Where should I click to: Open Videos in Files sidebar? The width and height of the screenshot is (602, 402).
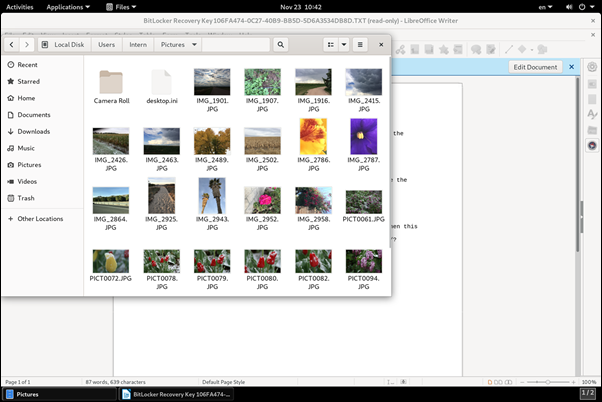[42, 181]
